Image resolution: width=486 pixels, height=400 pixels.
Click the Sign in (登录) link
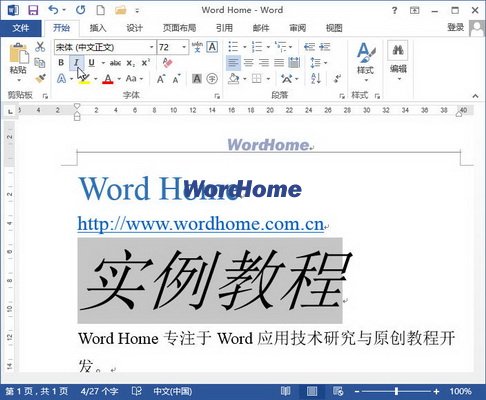455,27
